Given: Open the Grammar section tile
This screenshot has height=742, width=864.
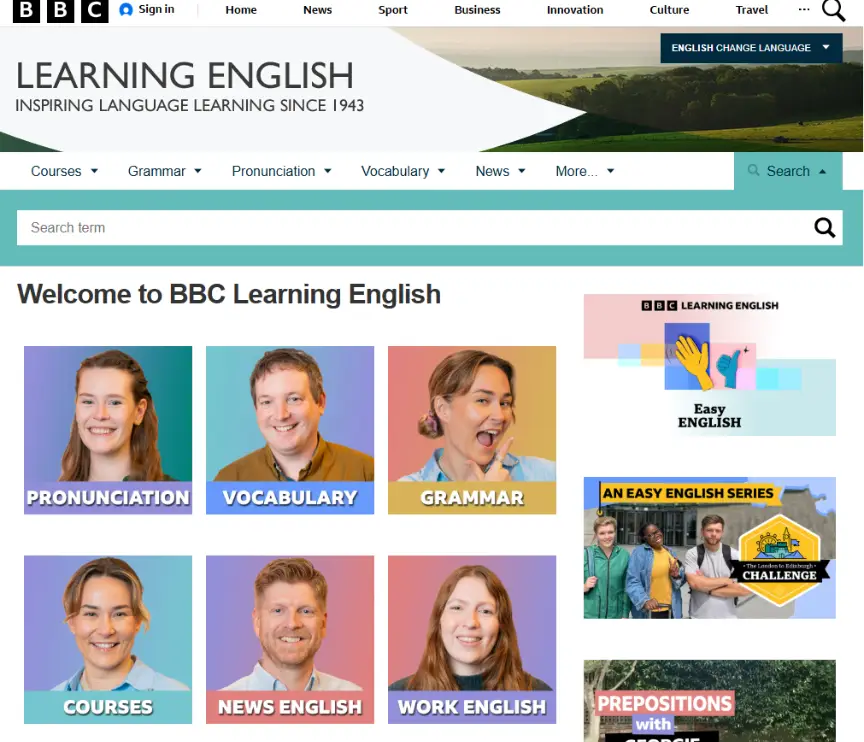Looking at the screenshot, I should 471,430.
